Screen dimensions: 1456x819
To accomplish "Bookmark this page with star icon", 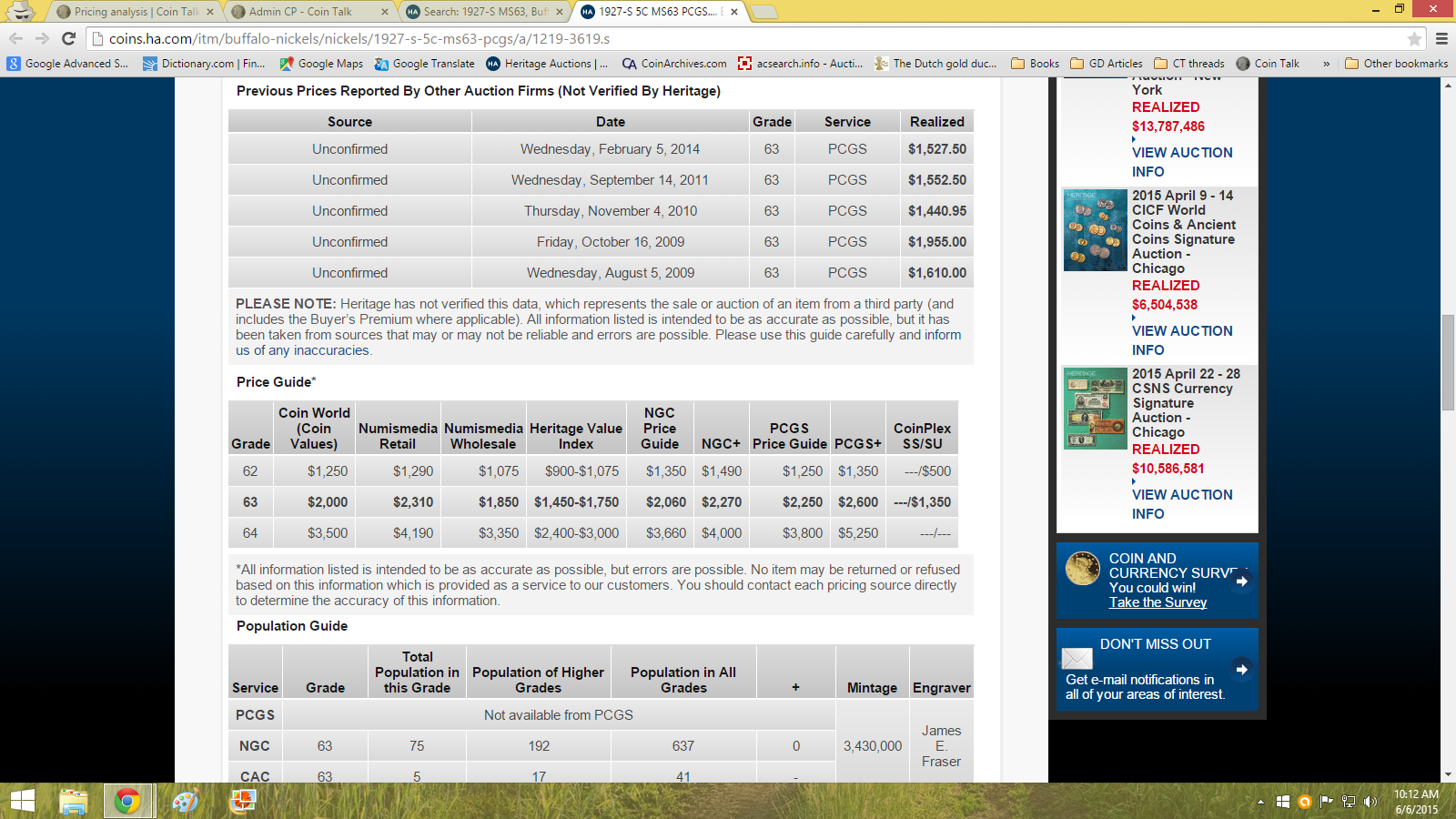I will [1414, 38].
